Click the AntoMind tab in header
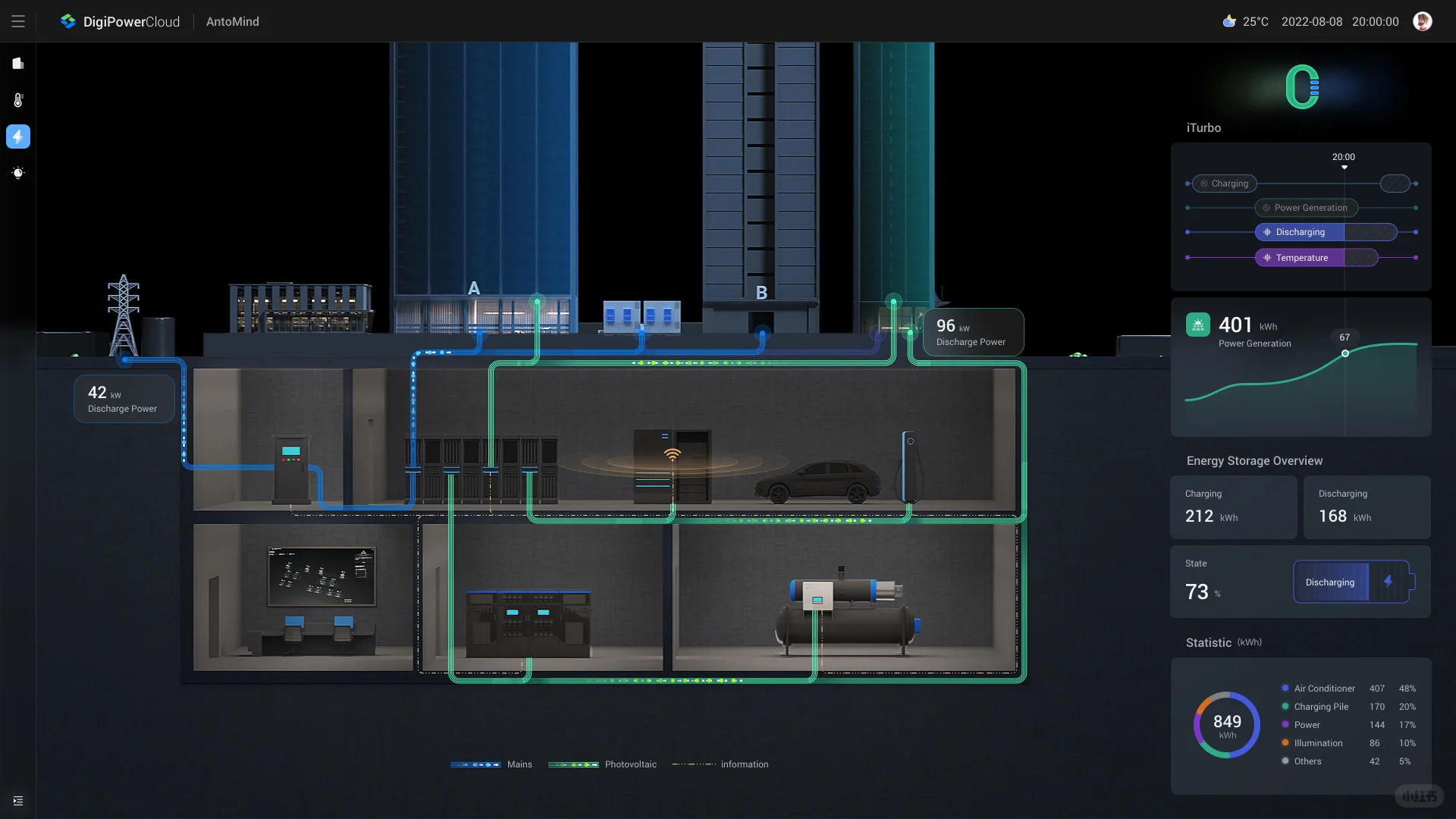1456x819 pixels. [232, 21]
